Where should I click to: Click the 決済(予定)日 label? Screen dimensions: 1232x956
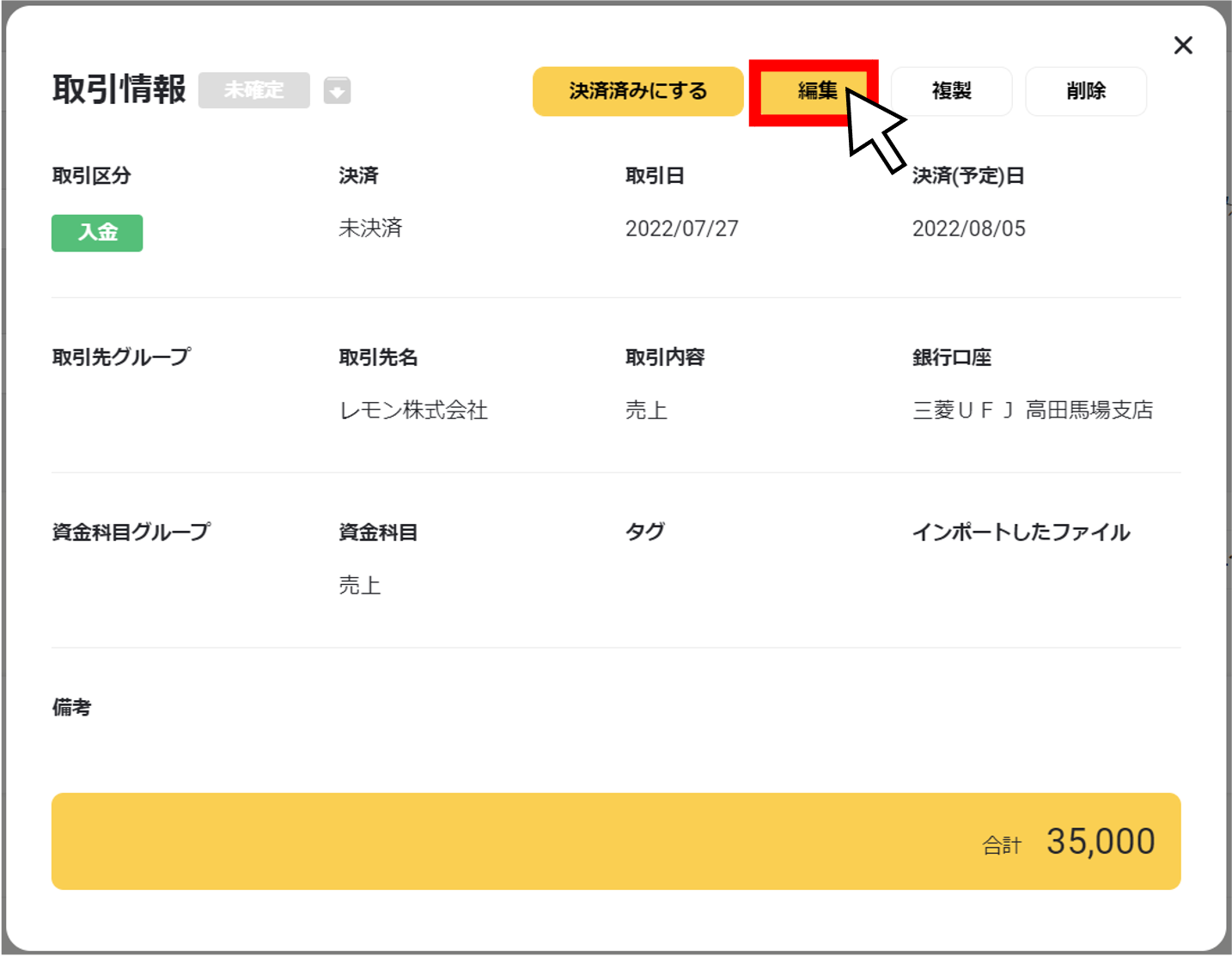(x=968, y=176)
